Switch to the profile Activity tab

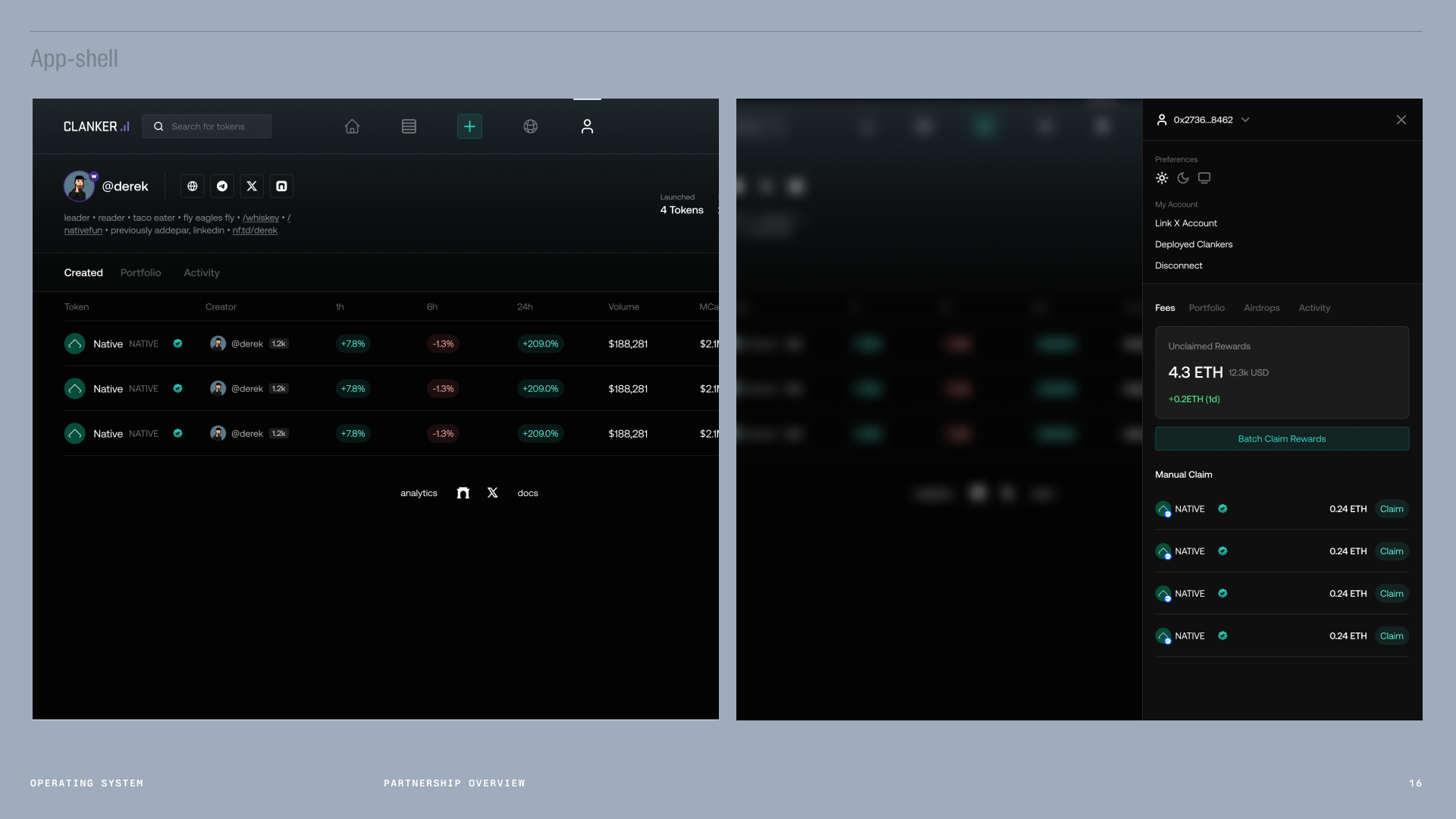point(202,273)
